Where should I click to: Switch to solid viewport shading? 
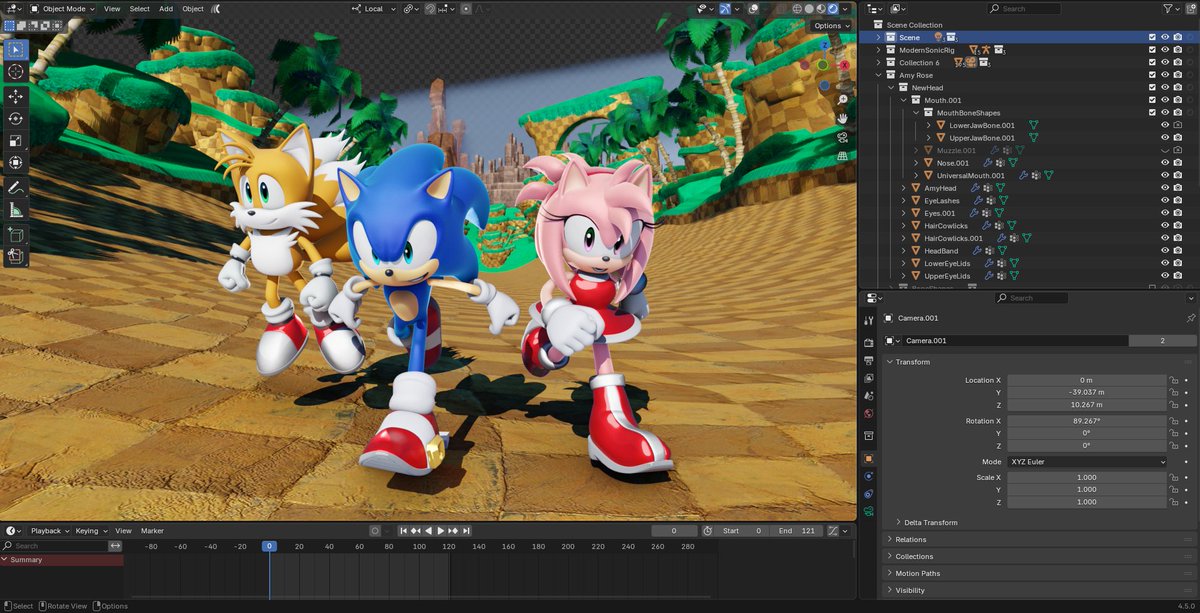click(809, 9)
